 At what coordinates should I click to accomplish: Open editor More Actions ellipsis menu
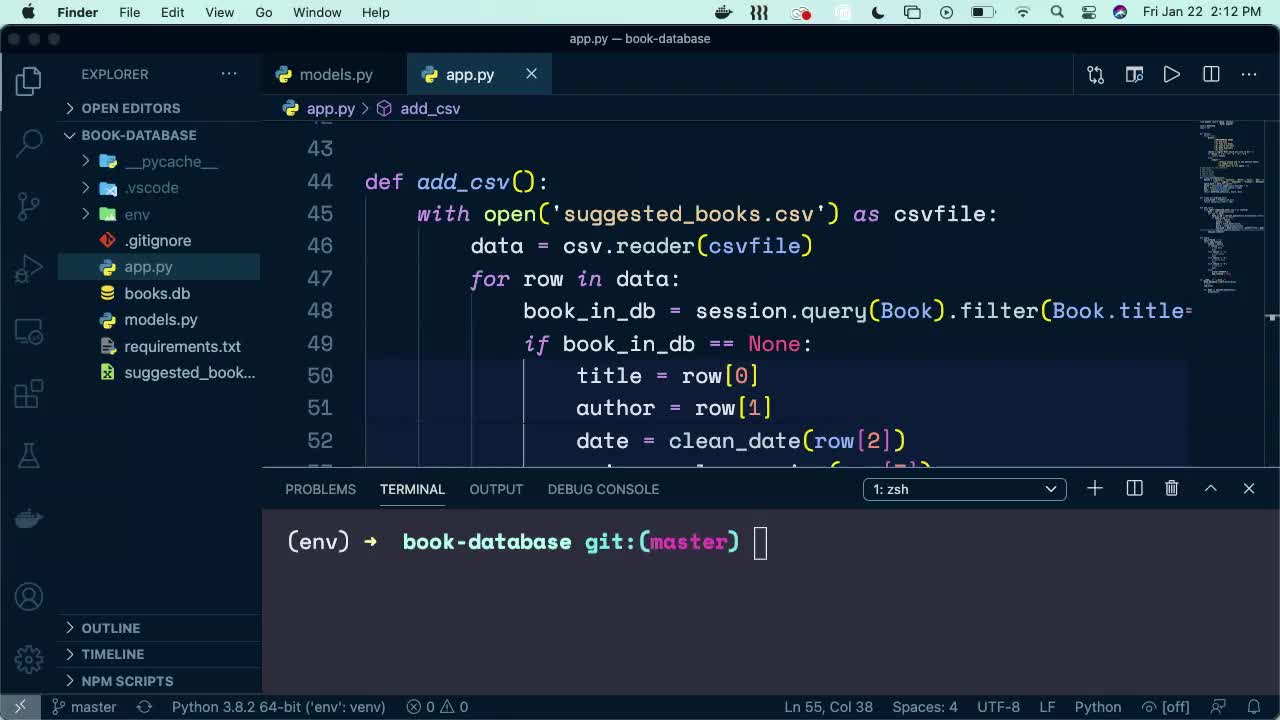(1249, 74)
